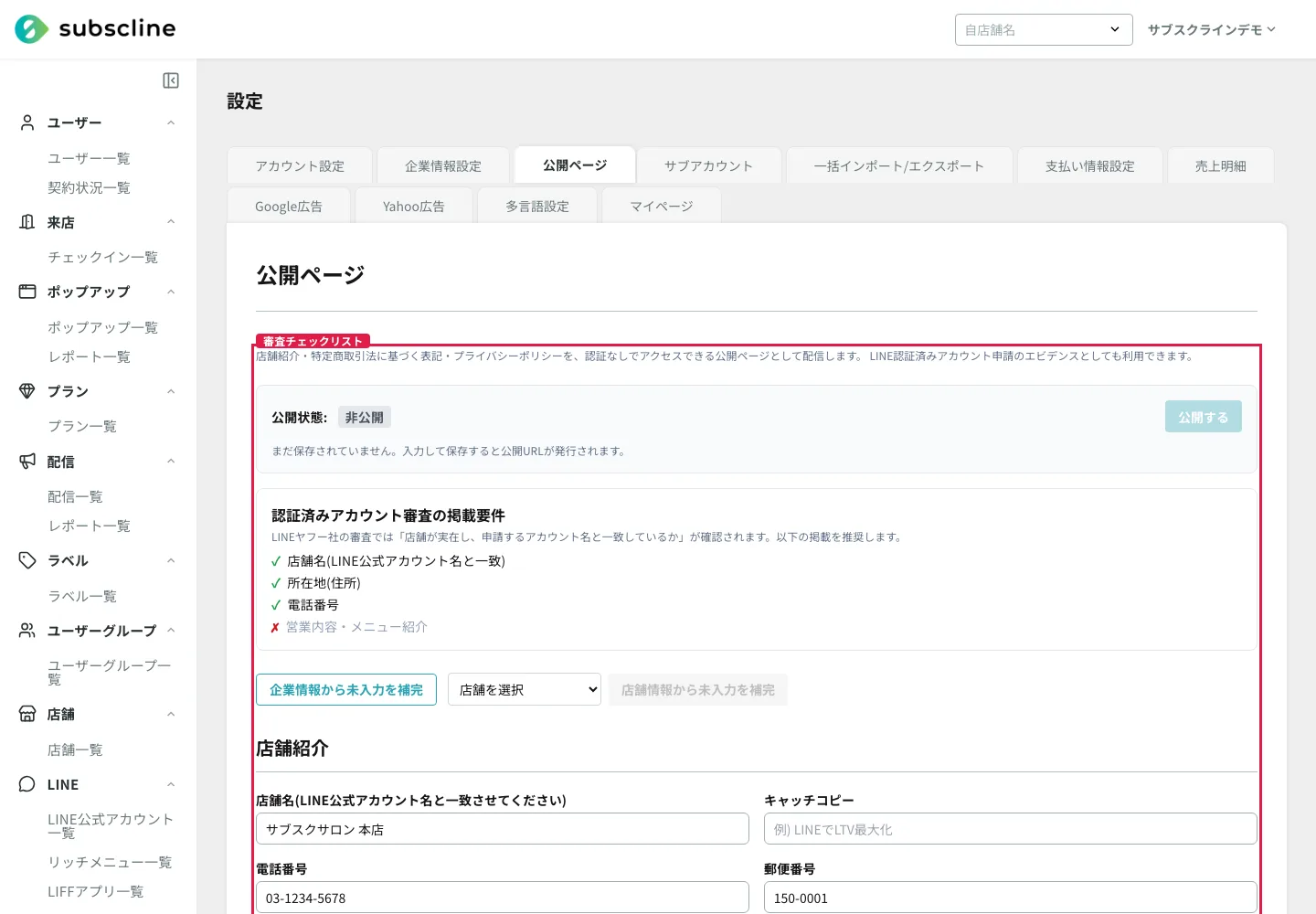The image size is (1316, 914).
Task: Click the LINE chat bubble icon in sidebar
Action: click(27, 784)
